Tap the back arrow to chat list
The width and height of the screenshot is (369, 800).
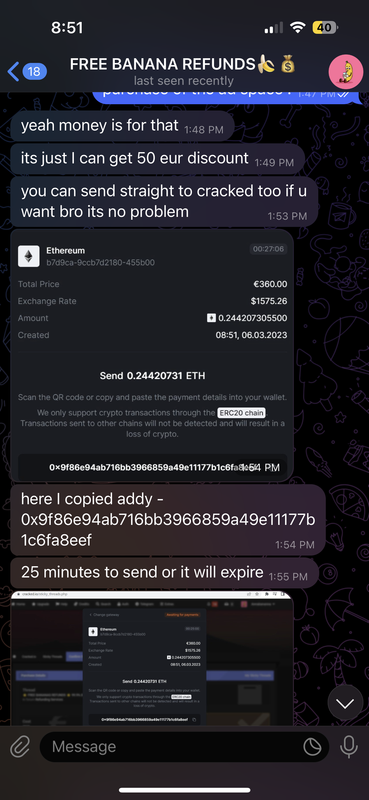14,71
